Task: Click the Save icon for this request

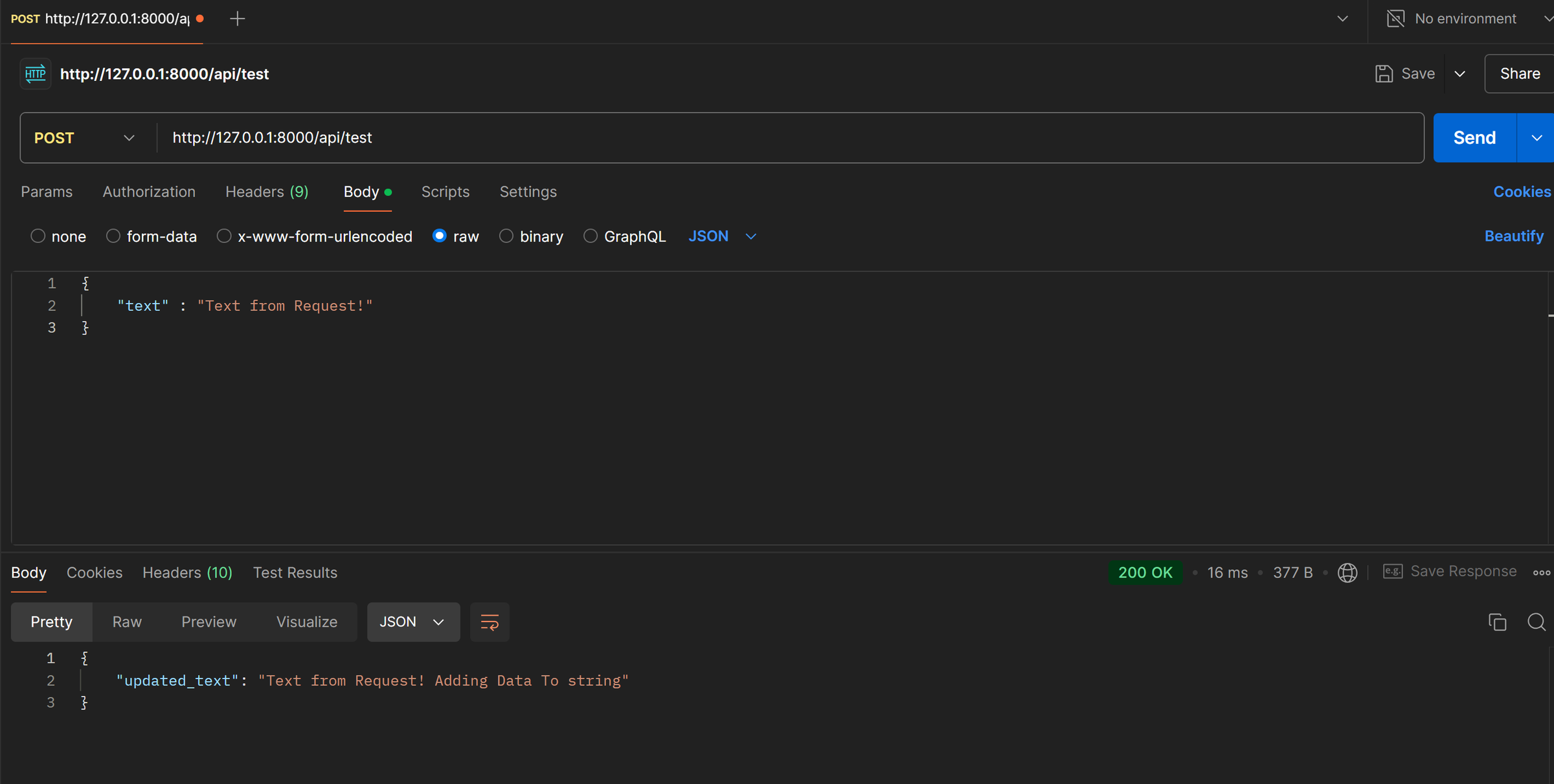Action: tap(1384, 73)
